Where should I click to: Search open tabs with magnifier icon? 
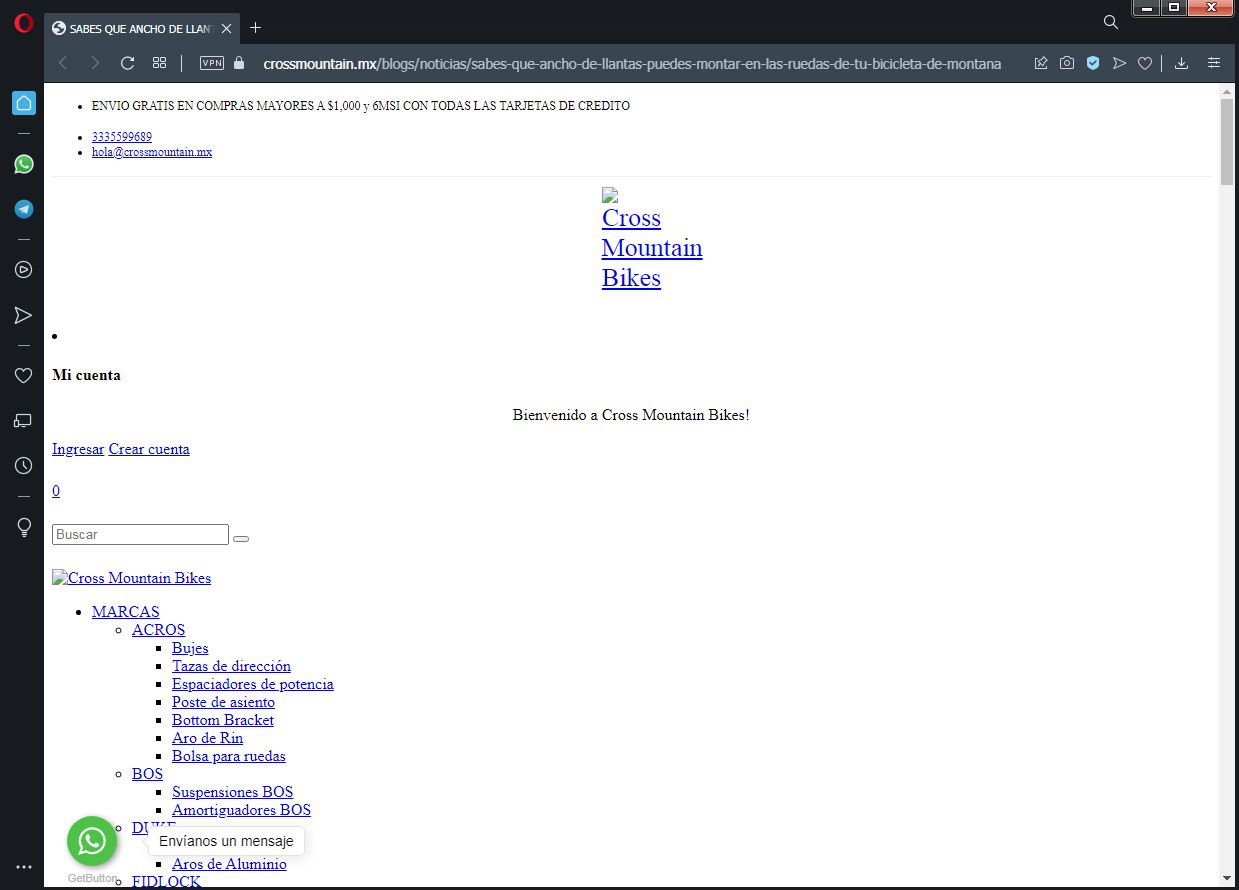pos(1110,22)
